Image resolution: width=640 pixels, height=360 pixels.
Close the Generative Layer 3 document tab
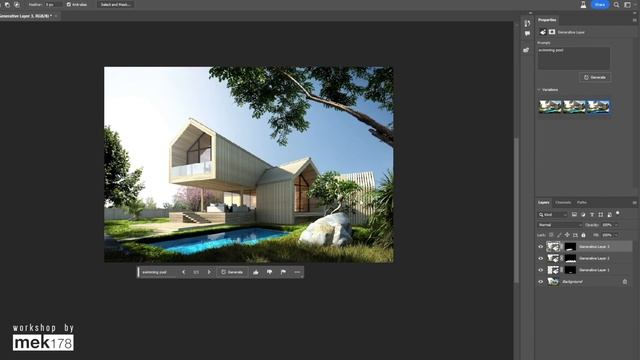click(x=56, y=16)
